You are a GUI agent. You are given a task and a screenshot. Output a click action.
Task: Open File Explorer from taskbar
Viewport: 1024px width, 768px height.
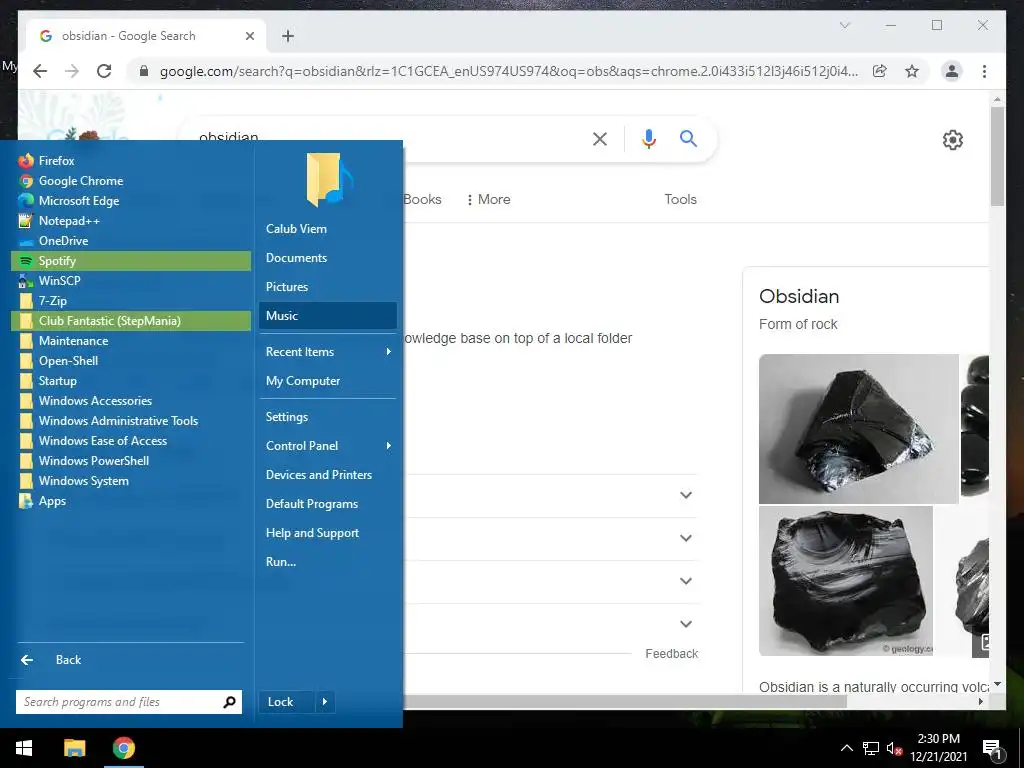coord(74,748)
